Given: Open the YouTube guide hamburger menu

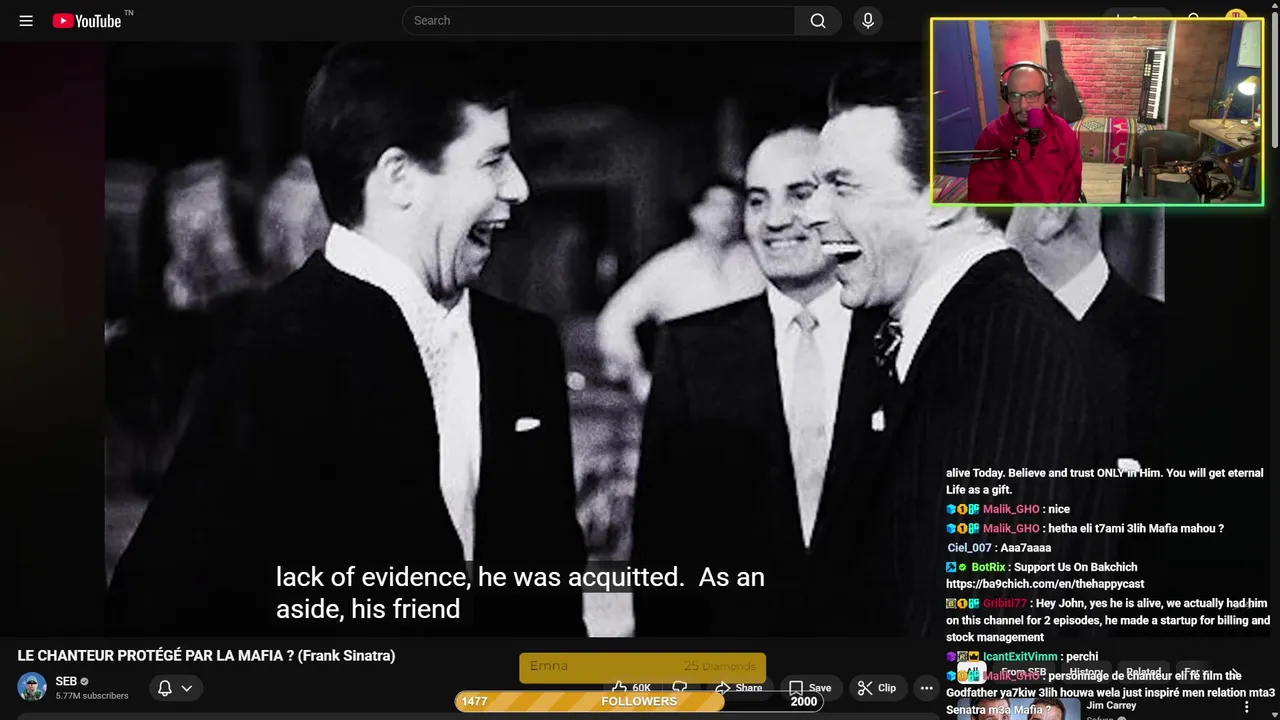Looking at the screenshot, I should (26, 21).
